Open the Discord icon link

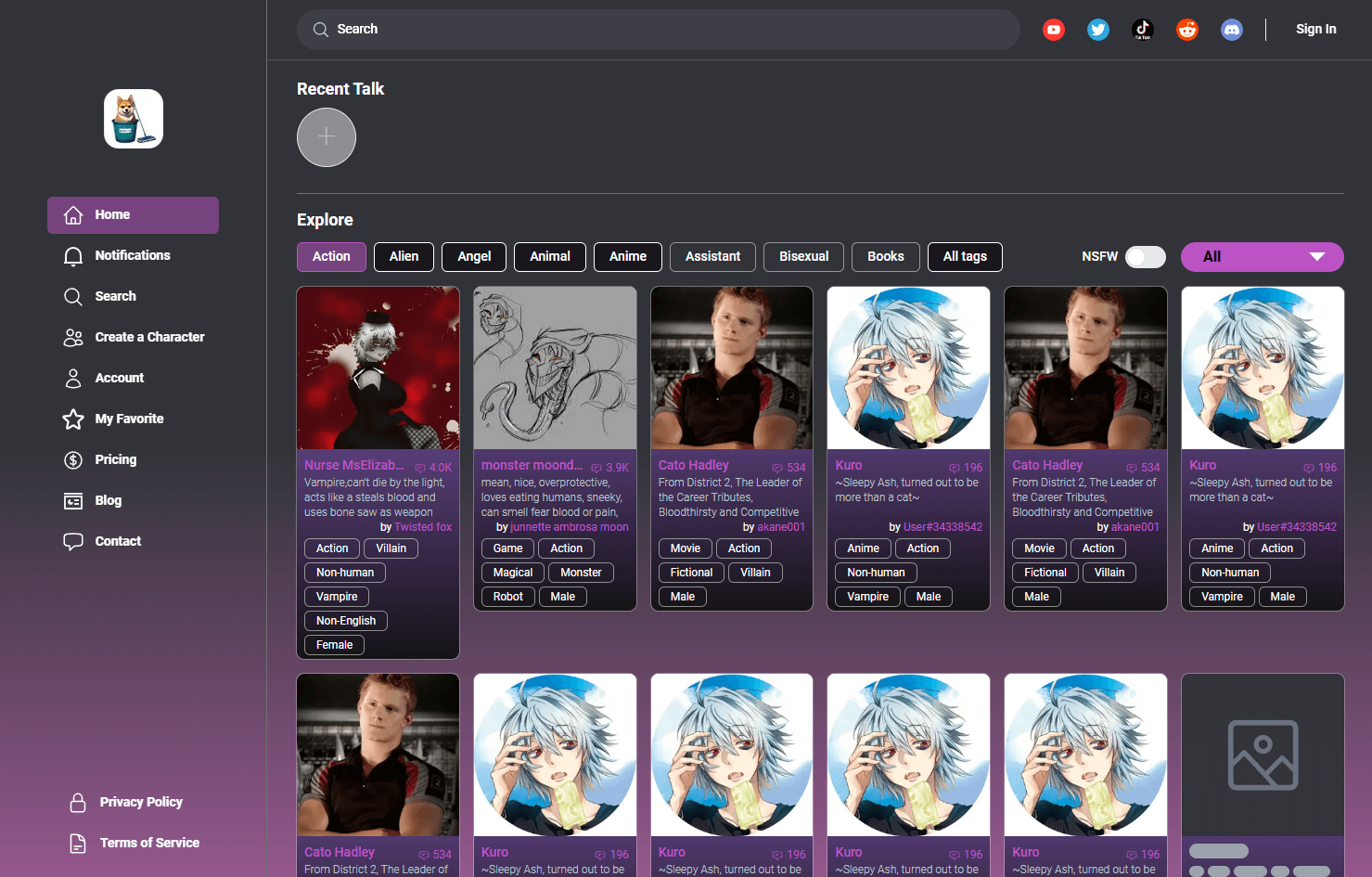point(1231,30)
